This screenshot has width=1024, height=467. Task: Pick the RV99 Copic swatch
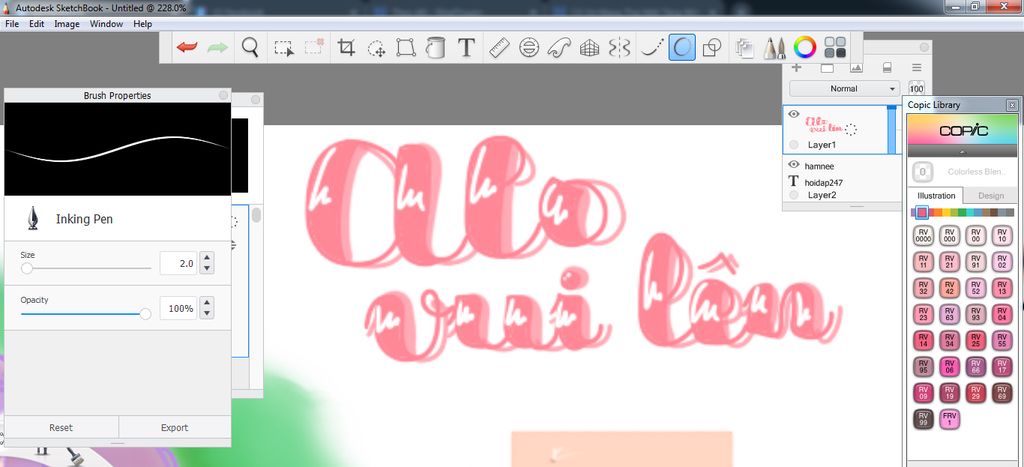[923, 418]
